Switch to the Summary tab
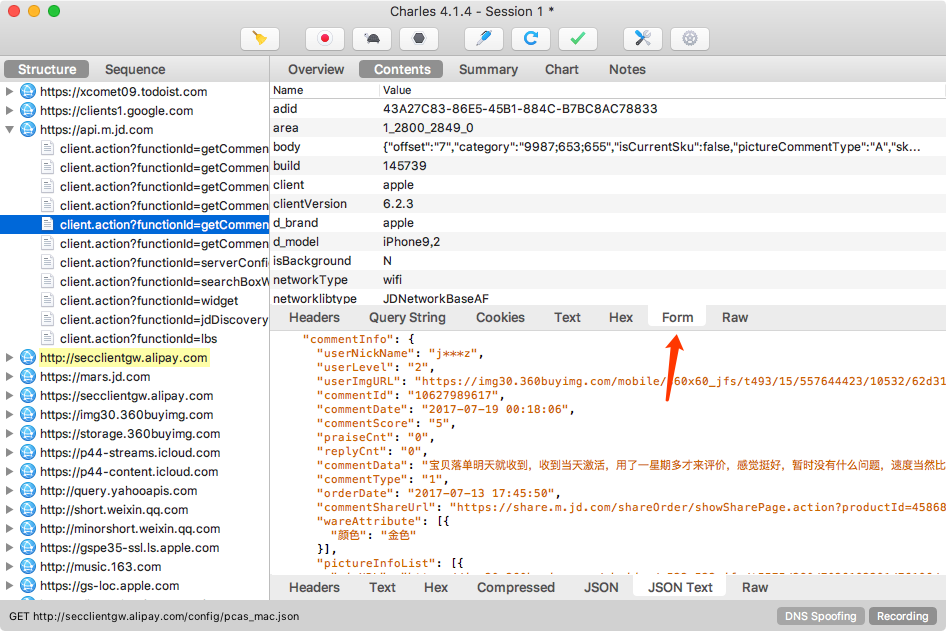 (x=488, y=69)
